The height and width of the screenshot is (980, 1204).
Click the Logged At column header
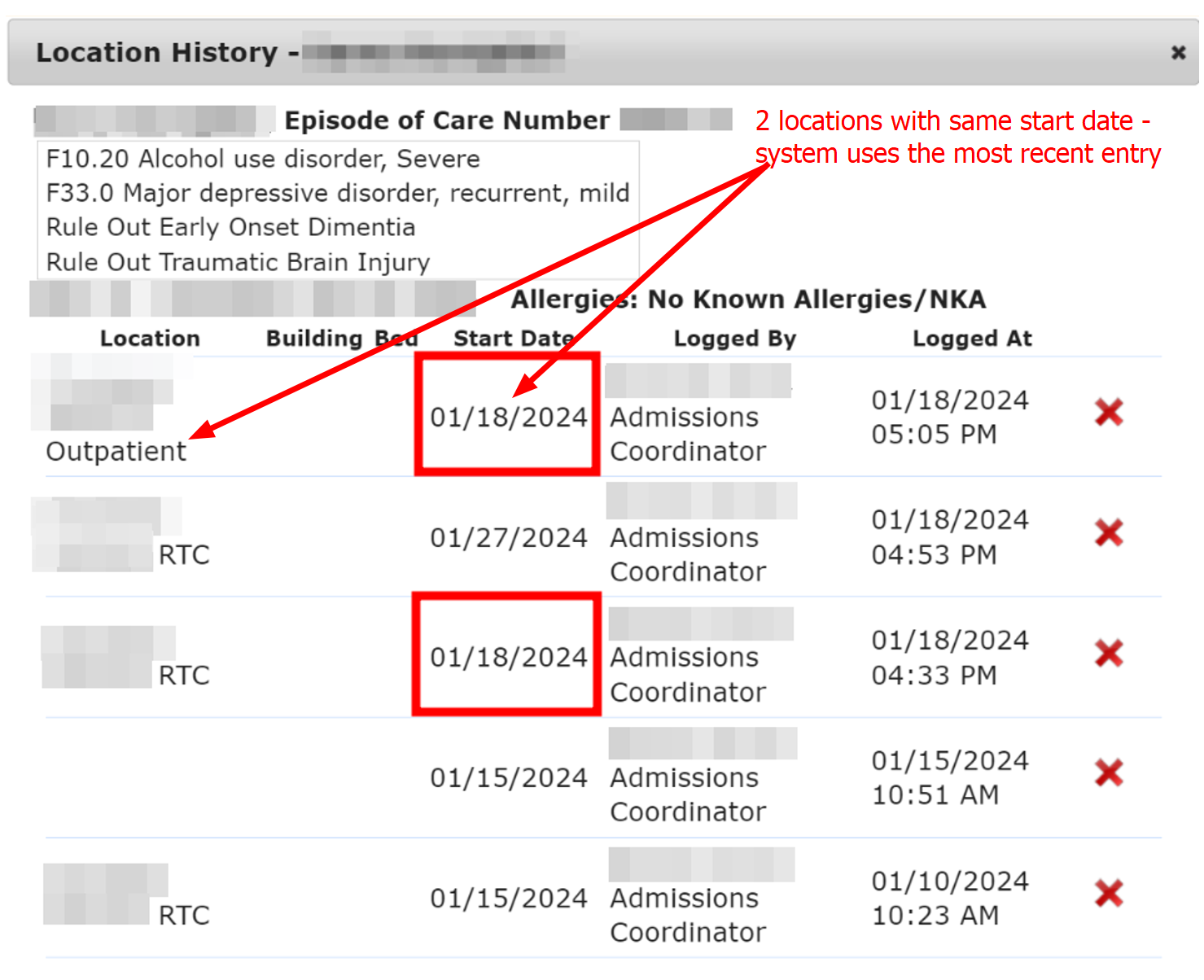(x=972, y=339)
